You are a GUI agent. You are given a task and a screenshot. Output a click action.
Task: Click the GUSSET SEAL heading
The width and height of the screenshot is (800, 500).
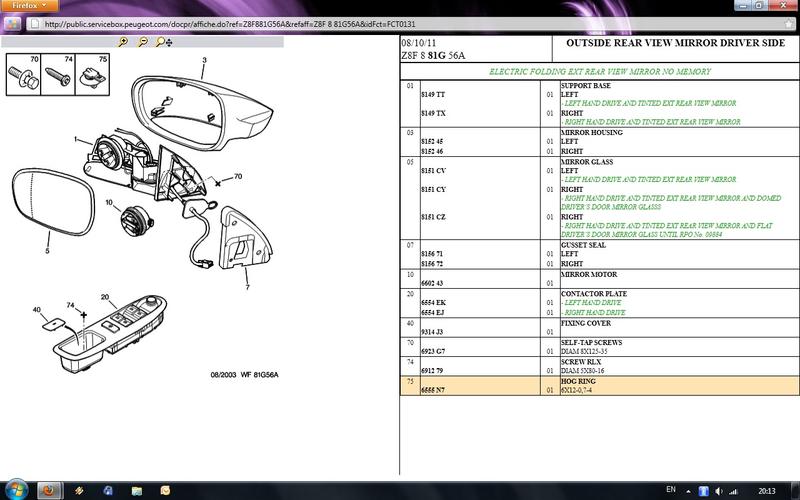pos(584,245)
